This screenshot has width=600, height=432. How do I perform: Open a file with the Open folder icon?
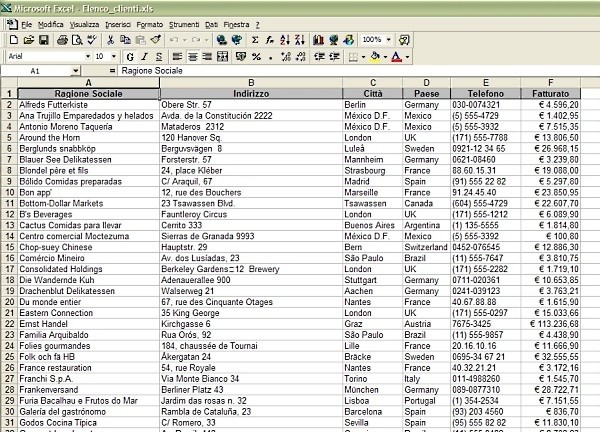28,40
